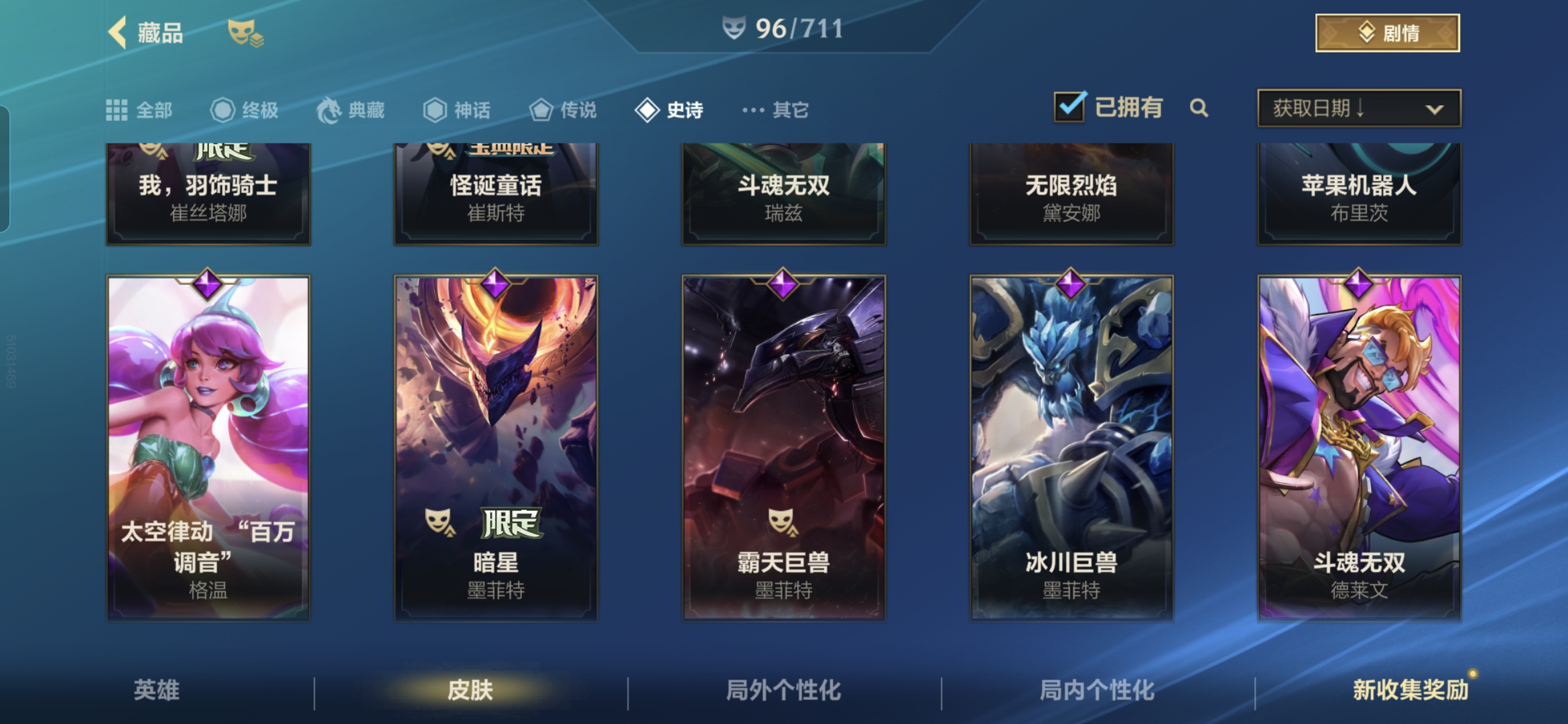Open the 新收集奖励 link
The image size is (1568, 724).
(x=1411, y=690)
